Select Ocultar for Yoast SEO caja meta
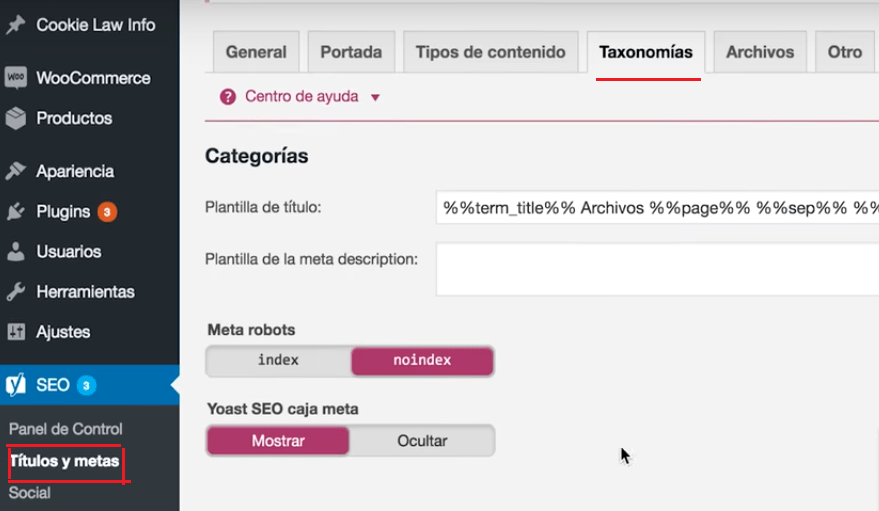 (422, 441)
